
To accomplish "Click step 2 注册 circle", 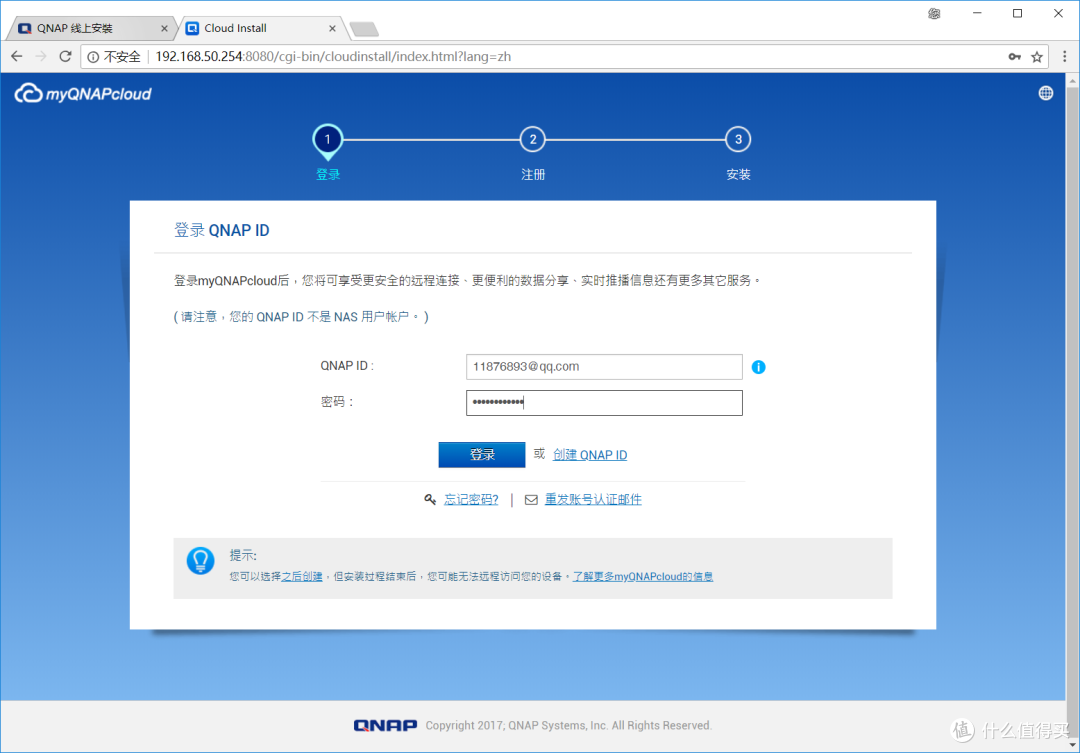I will (x=532, y=139).
